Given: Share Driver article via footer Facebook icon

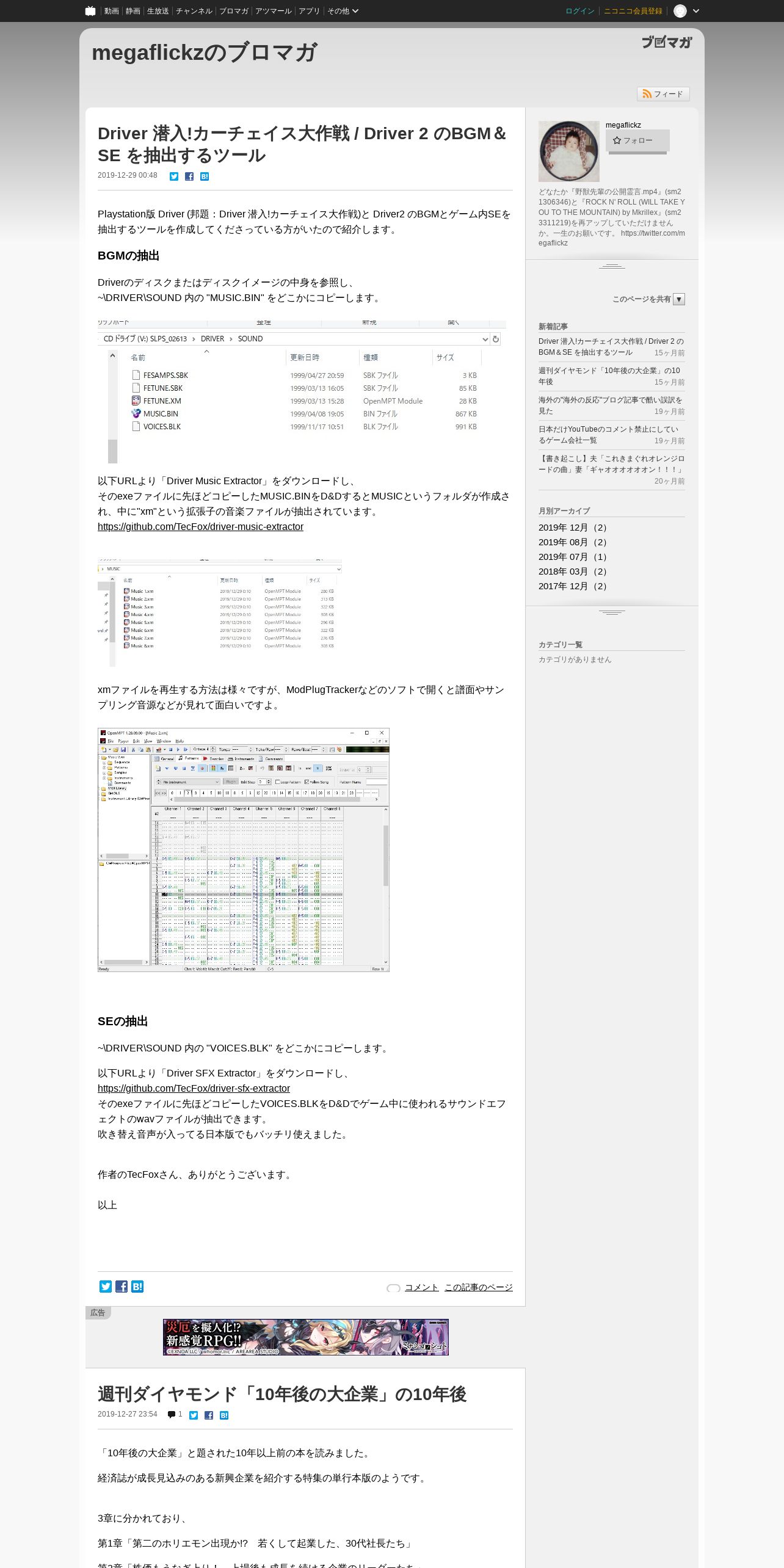Looking at the screenshot, I should point(122,1287).
